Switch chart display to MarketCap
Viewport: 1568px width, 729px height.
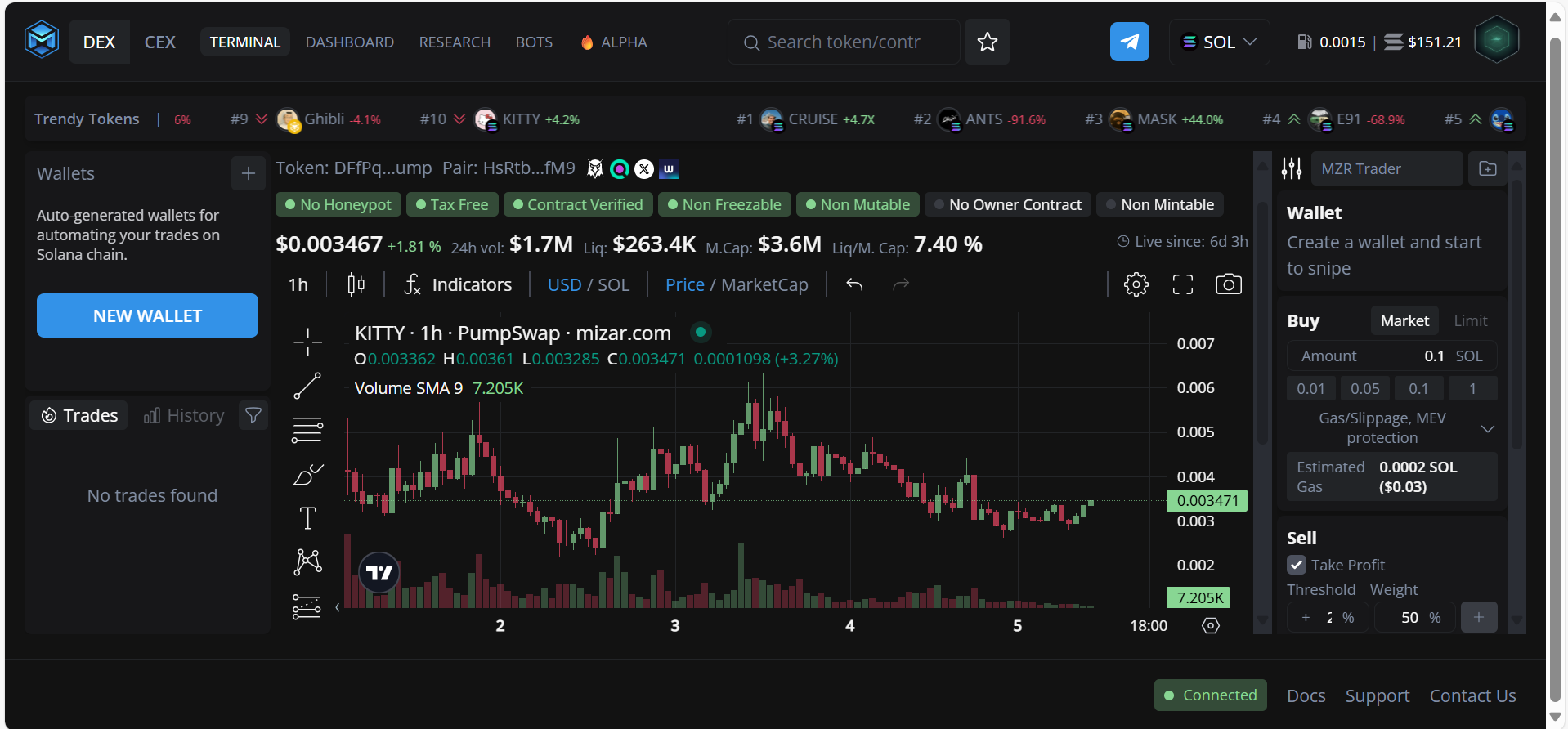764,284
